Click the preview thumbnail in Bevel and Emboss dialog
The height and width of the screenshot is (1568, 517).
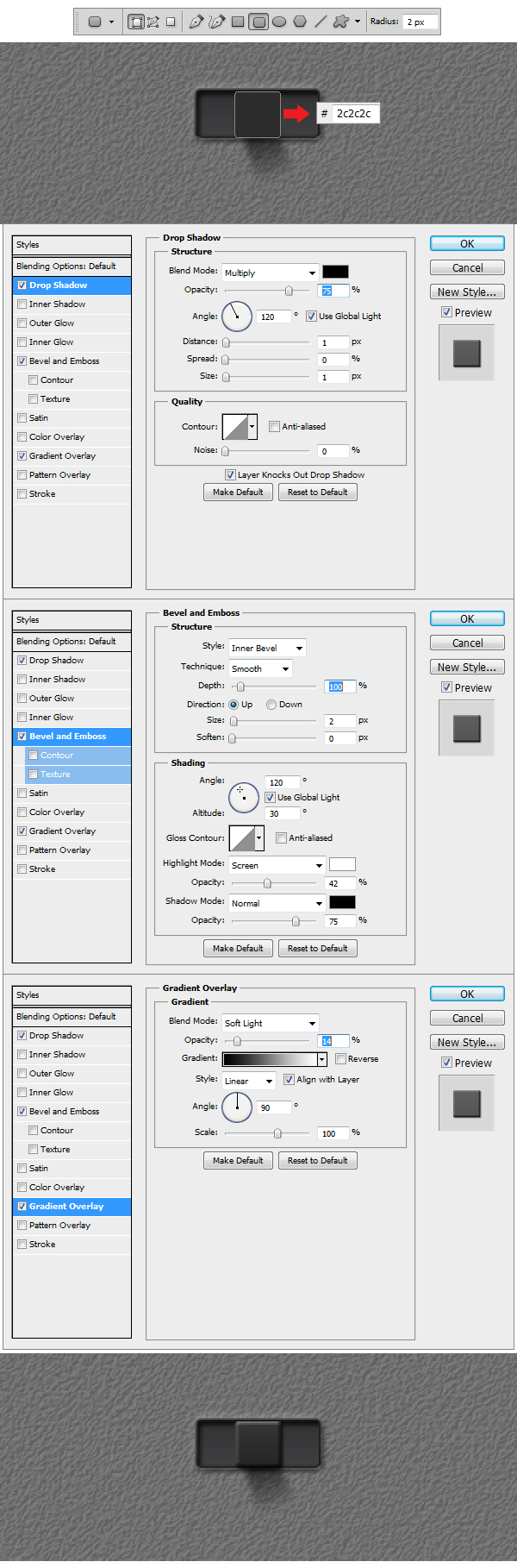(x=467, y=728)
